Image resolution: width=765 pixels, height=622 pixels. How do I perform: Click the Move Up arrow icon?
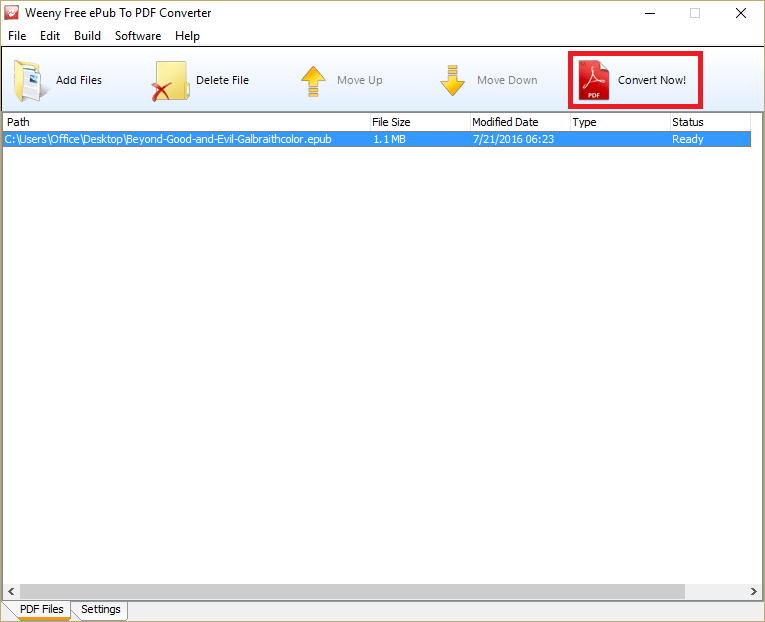[x=313, y=81]
